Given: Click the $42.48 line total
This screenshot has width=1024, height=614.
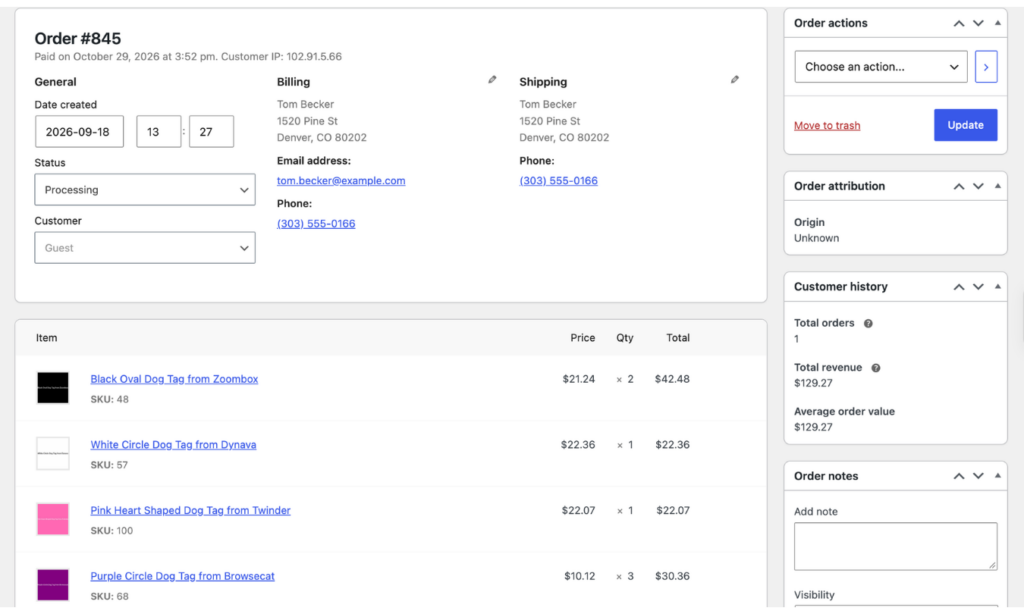Looking at the screenshot, I should 672,379.
